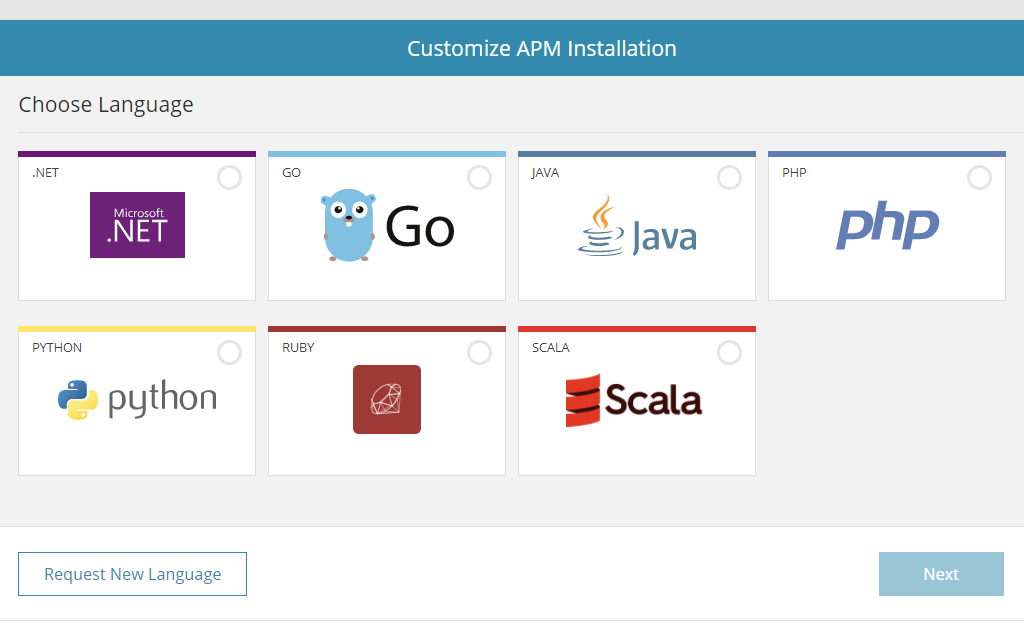Select the JAVA radio button
Screen dimensions: 1024x640
(x=729, y=177)
